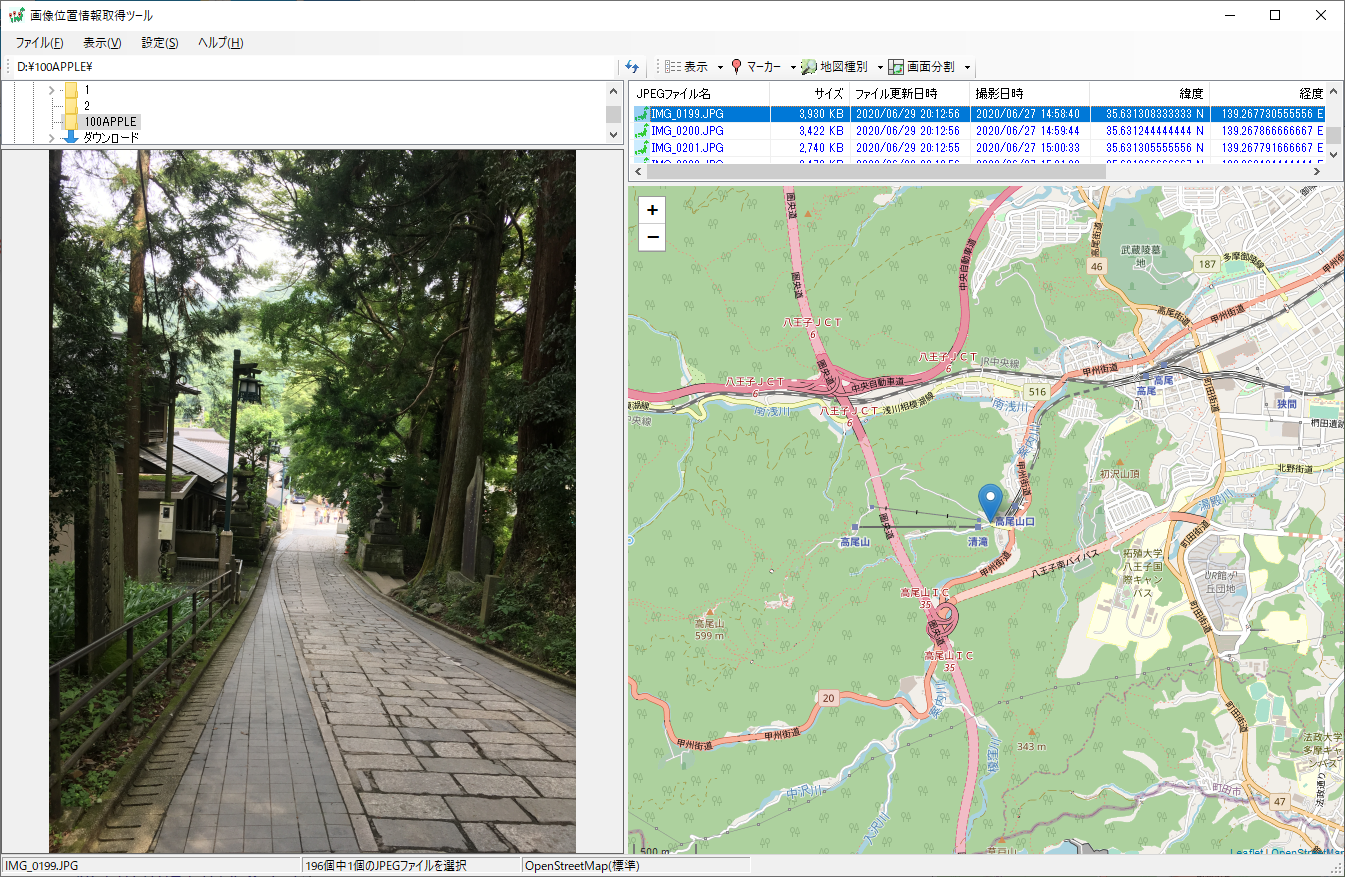Screen dimensions: 1345x877
Task: Click the マーカー pin toolbar button
Action: point(755,67)
